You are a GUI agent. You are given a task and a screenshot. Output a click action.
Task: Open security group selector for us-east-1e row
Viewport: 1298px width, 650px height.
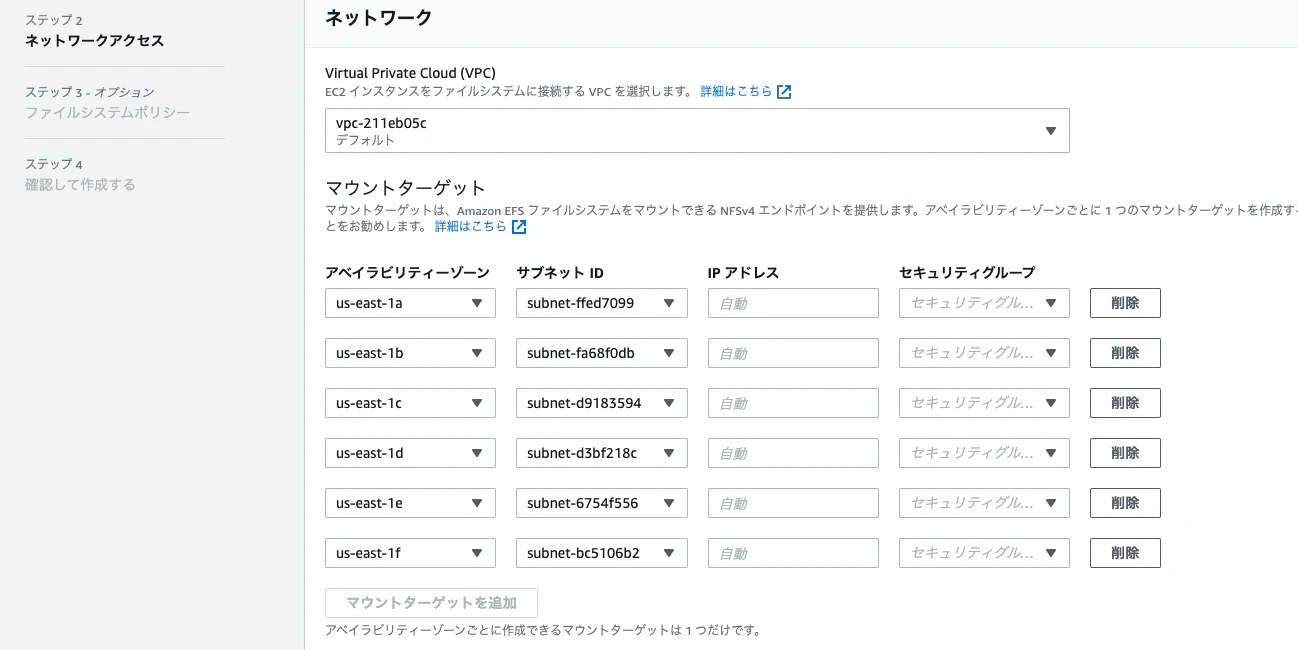(984, 503)
